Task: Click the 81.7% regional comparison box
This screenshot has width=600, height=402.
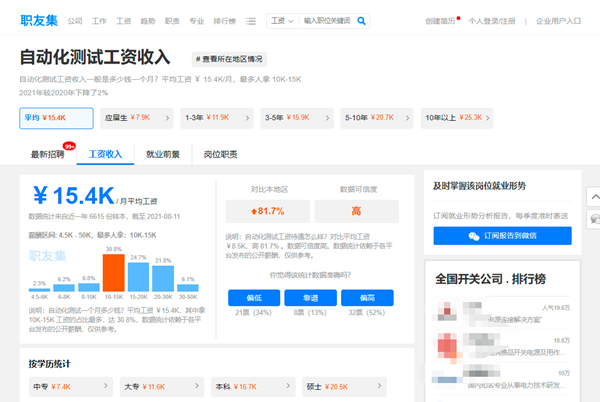Action: coord(267,211)
